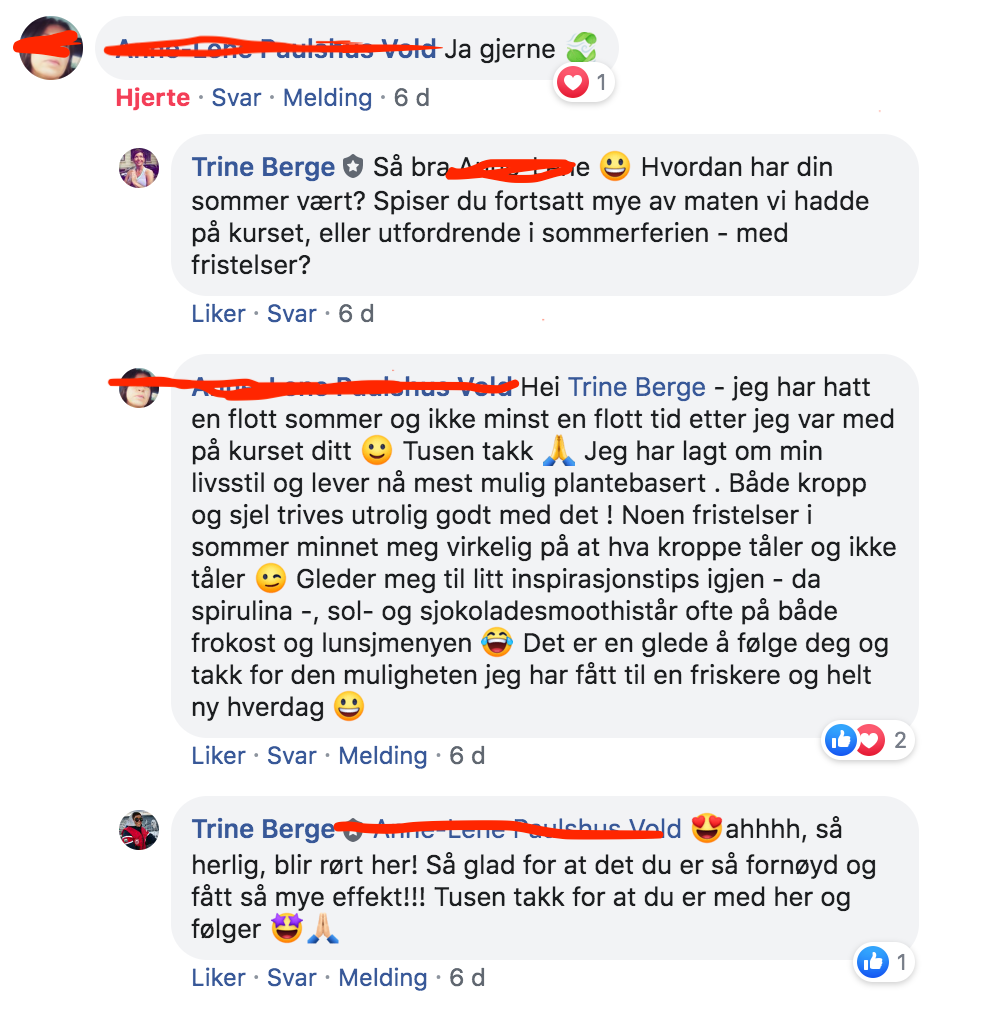Image resolution: width=985 pixels, height=1010 pixels.
Task: Click the like and heart reactions showing 2
Action: point(868,740)
